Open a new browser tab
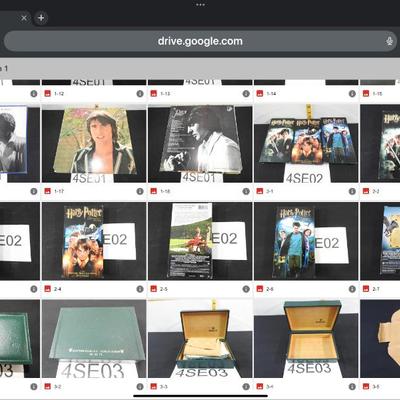Viewport: 400px width, 400px height. click(x=41, y=18)
